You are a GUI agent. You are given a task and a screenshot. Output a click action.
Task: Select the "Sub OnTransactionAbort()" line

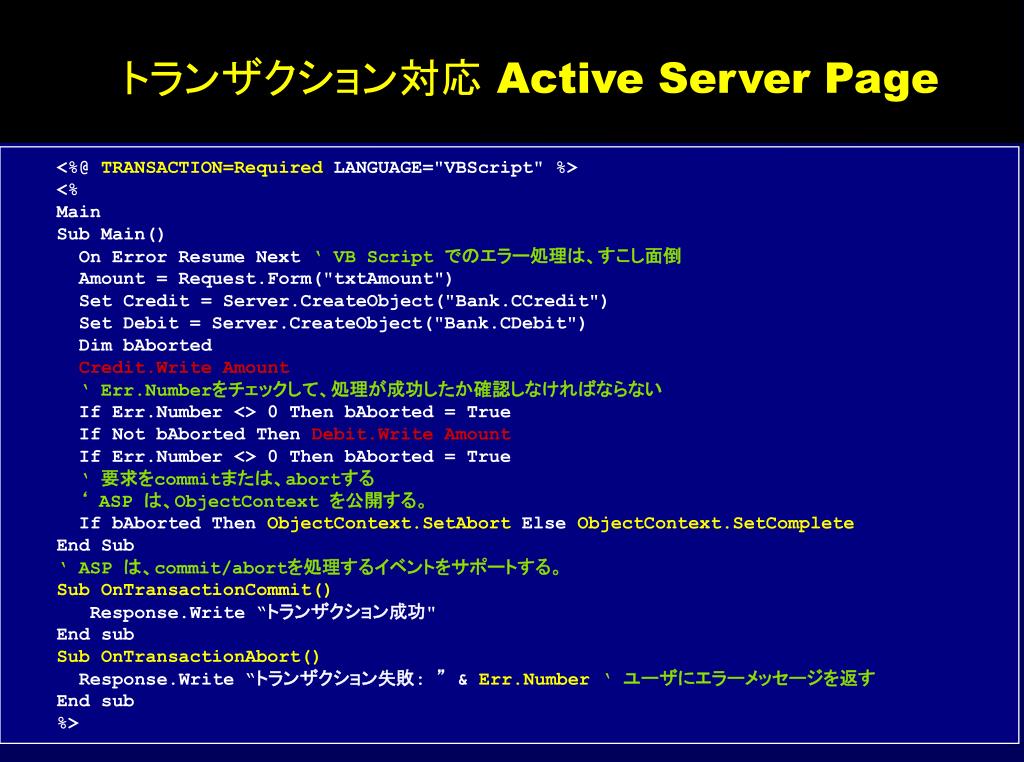(188, 656)
